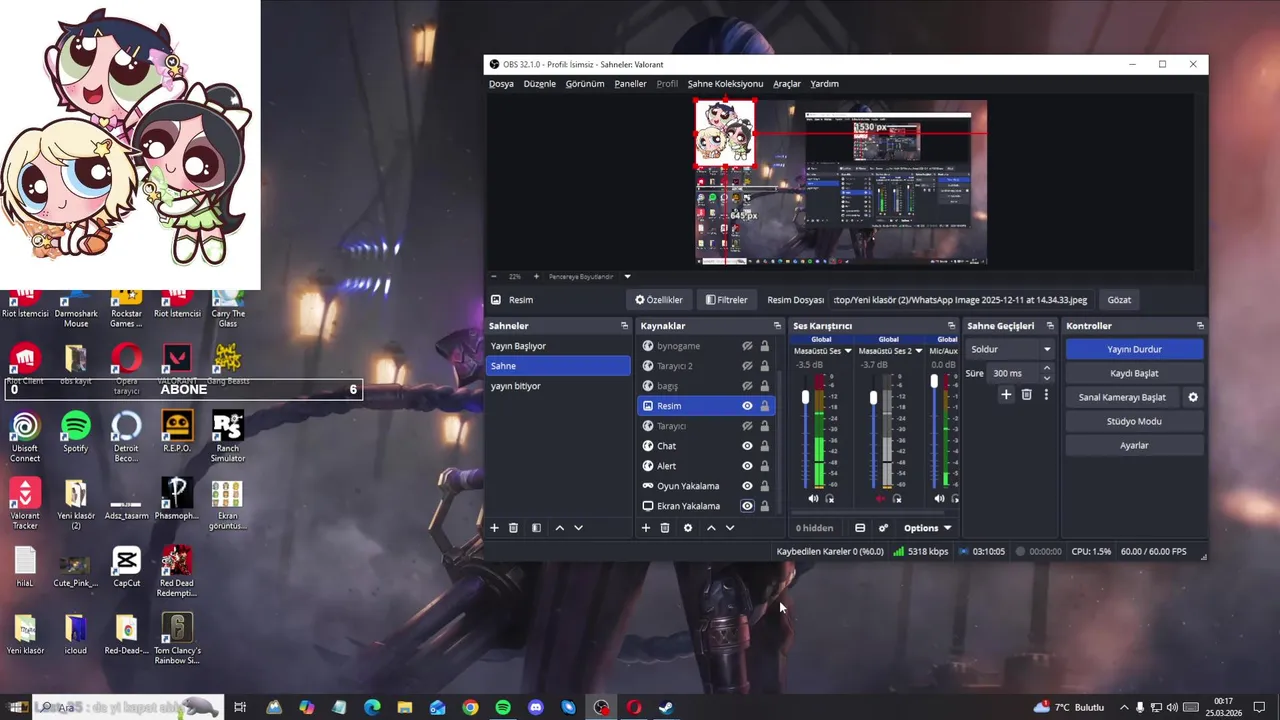
Task: Open mixer Options dropdown
Action: (927, 528)
